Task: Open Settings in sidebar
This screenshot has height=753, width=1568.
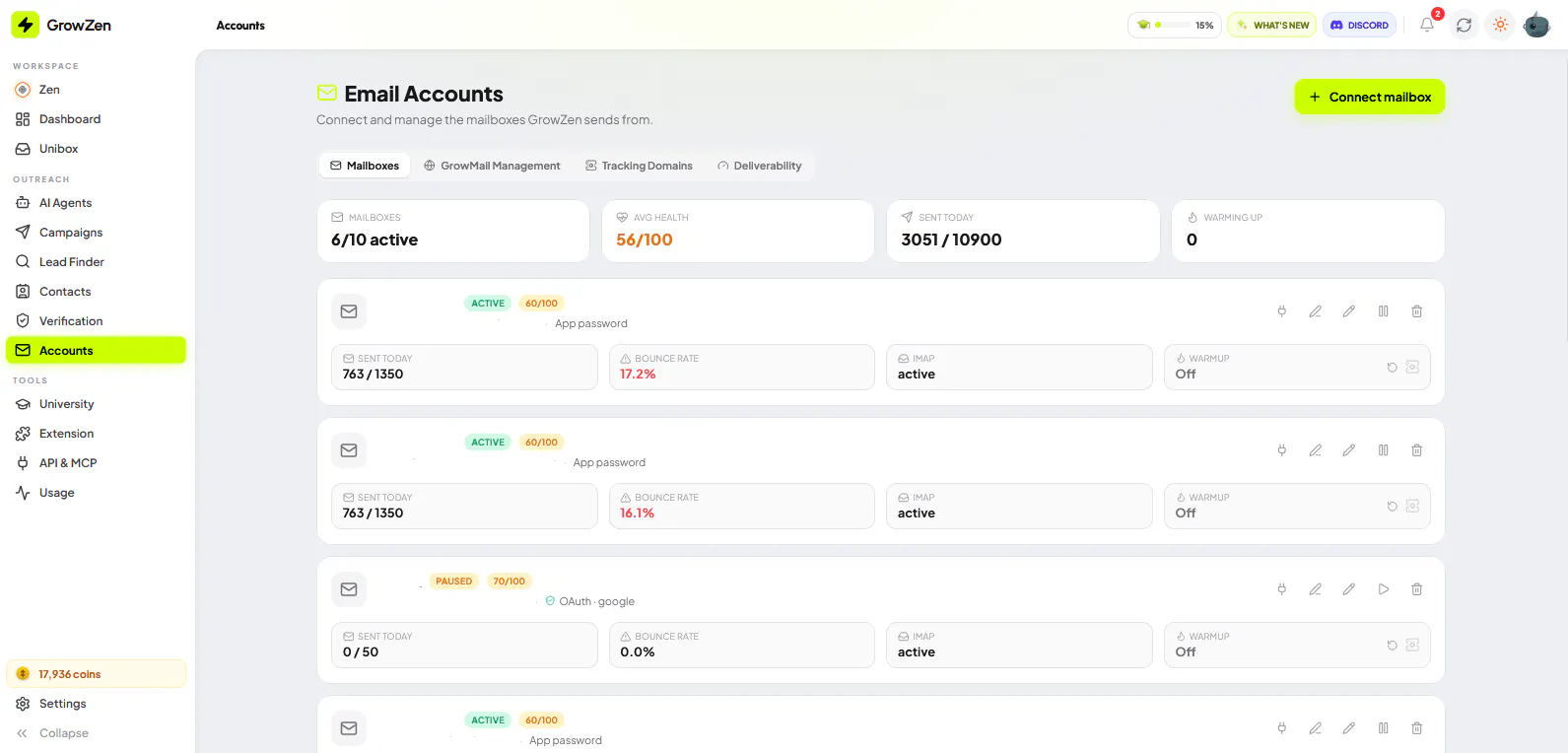Action: pos(96,704)
